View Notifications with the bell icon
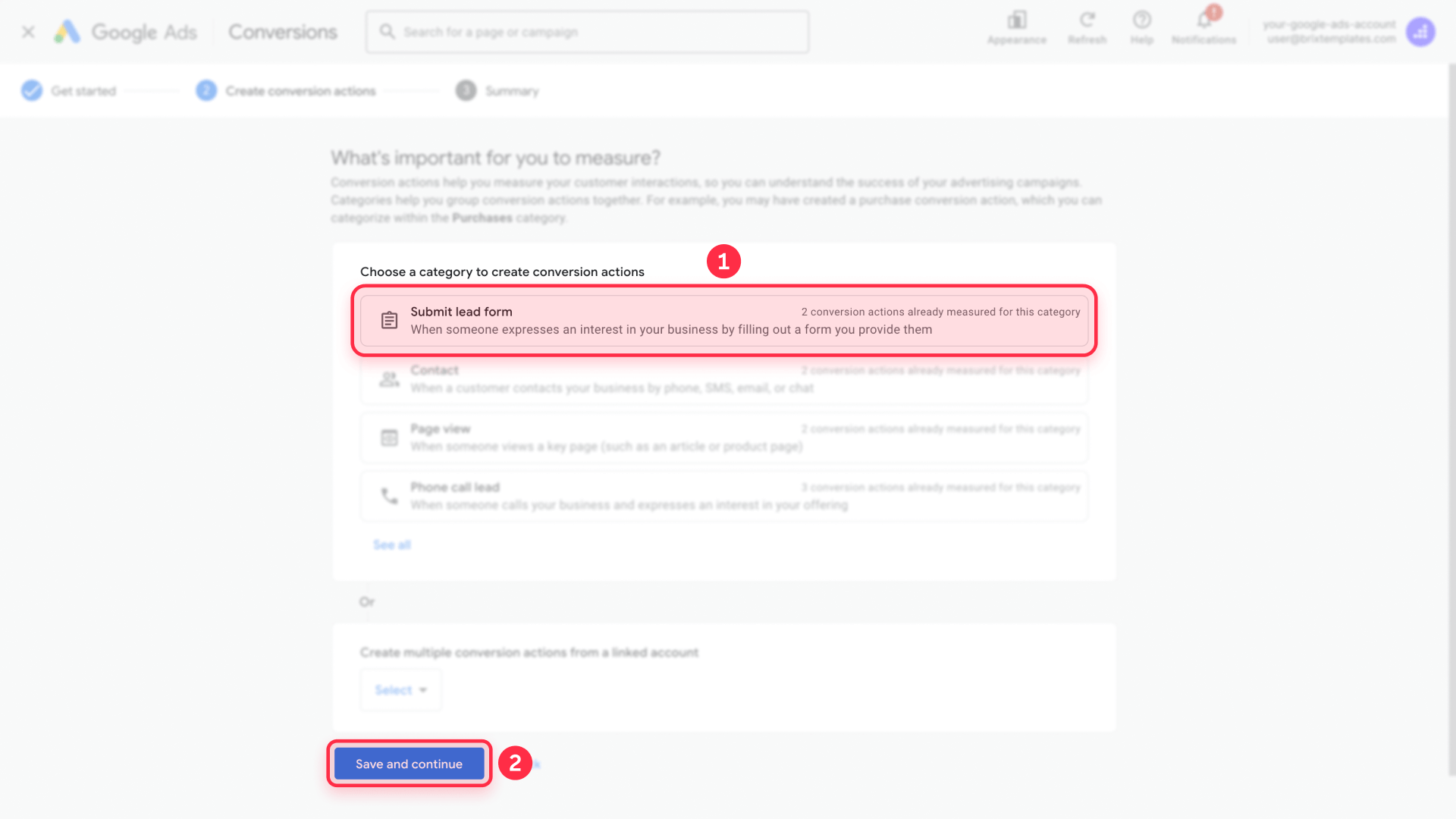The height and width of the screenshot is (819, 1456). pyautogui.click(x=1203, y=20)
